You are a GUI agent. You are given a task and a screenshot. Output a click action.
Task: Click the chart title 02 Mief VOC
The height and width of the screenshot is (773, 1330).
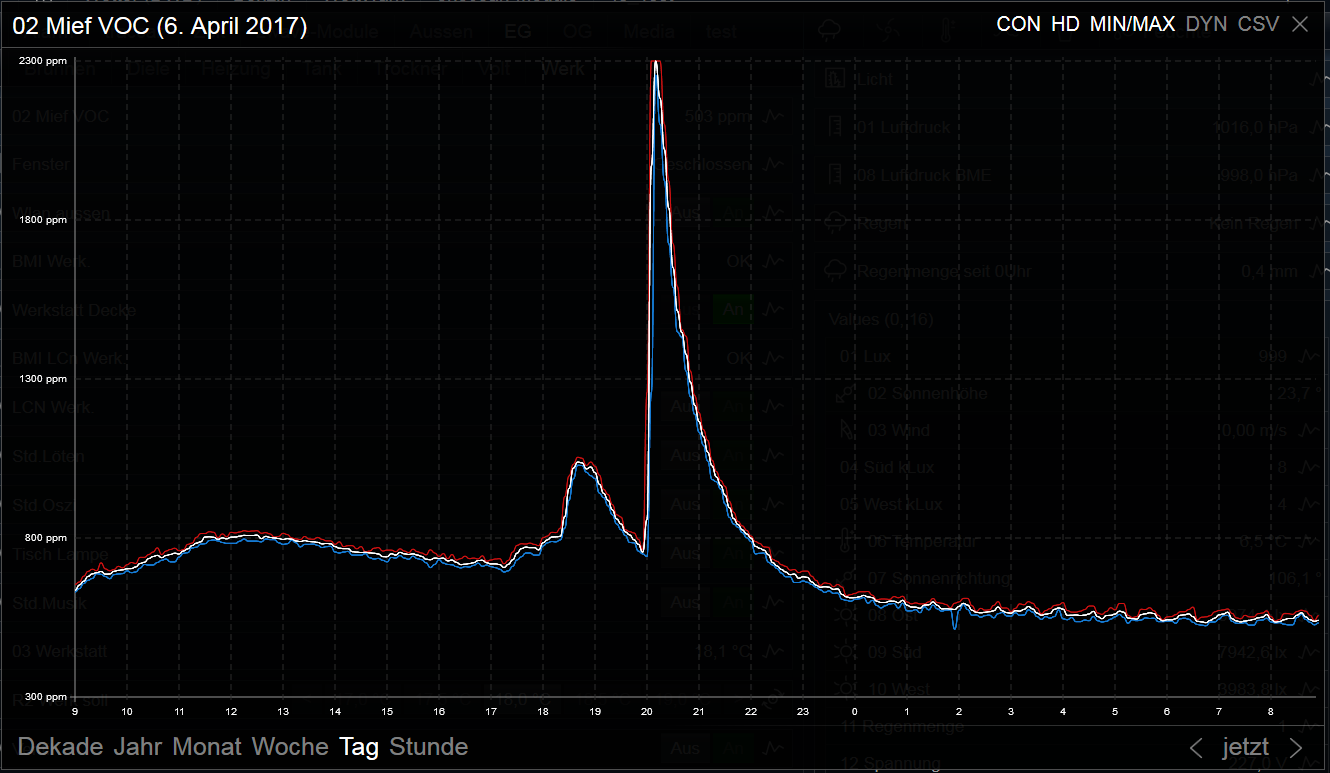tap(160, 26)
